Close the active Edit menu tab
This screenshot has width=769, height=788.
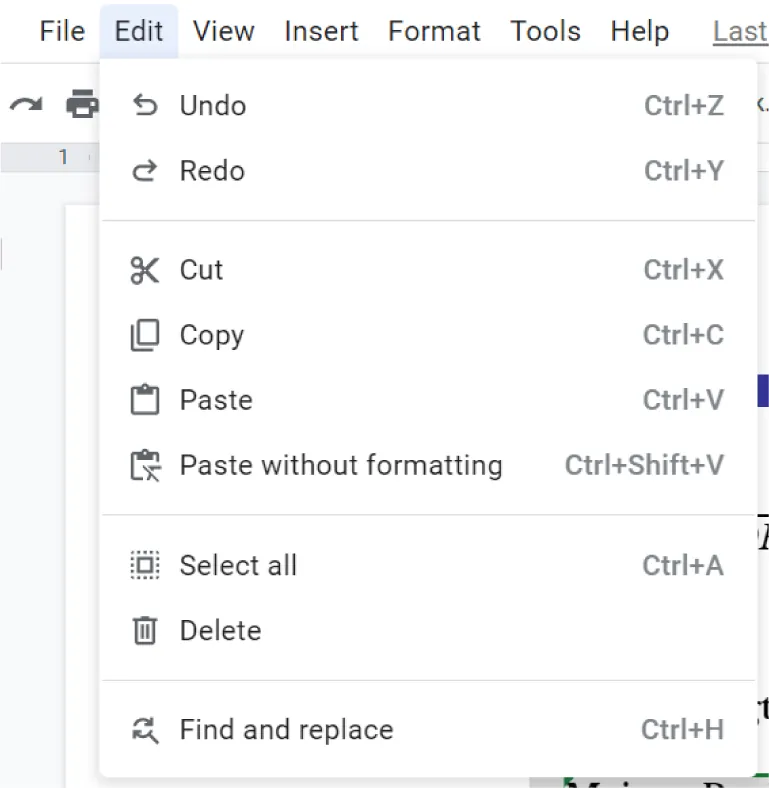pos(139,32)
